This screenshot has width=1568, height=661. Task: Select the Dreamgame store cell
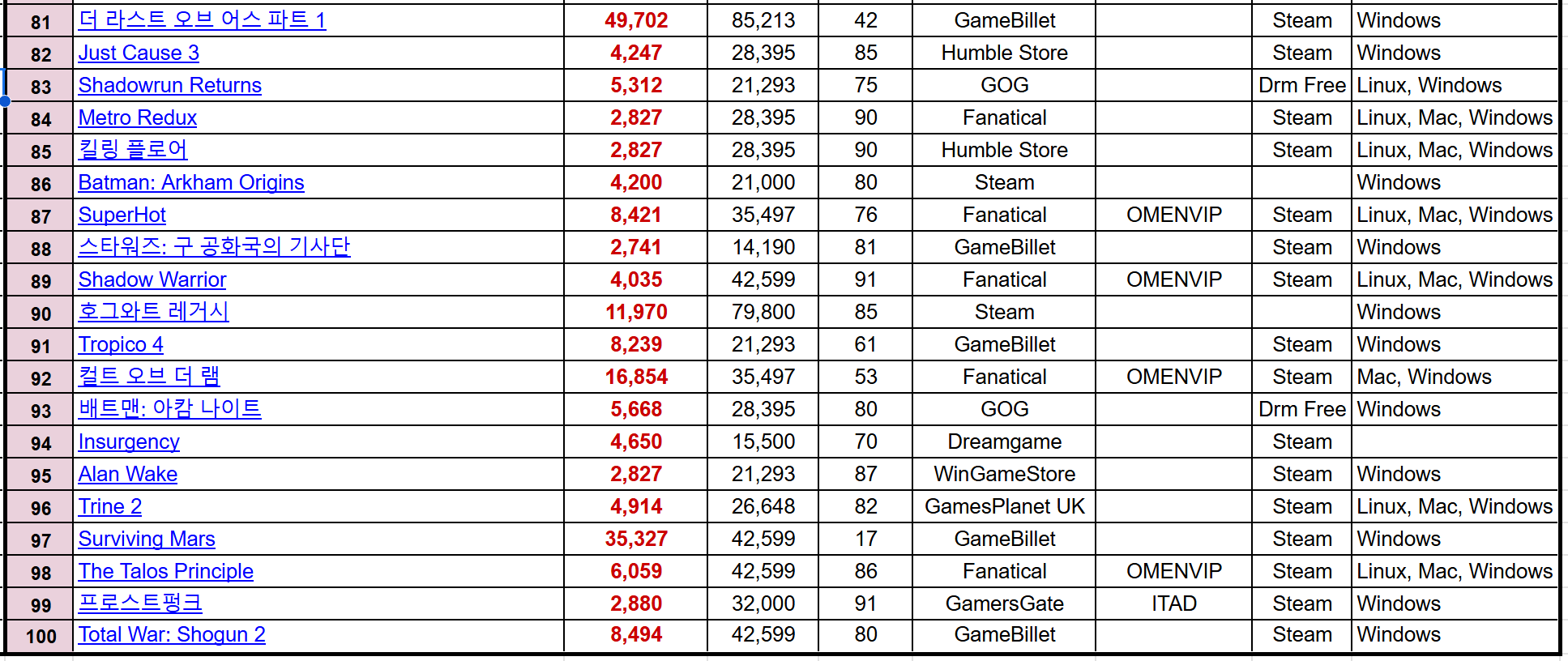[1004, 441]
